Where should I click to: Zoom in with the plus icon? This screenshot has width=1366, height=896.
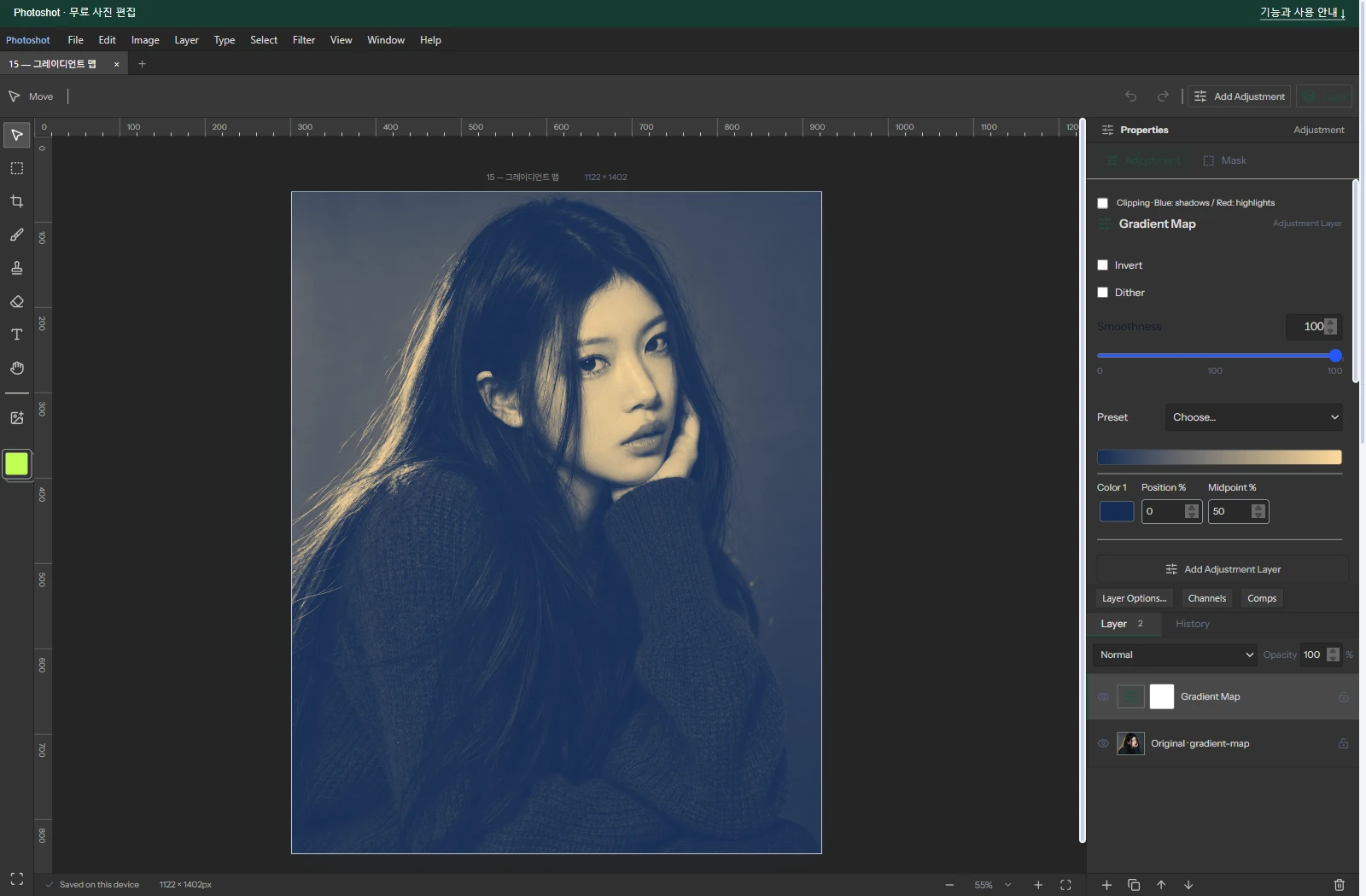point(1038,885)
